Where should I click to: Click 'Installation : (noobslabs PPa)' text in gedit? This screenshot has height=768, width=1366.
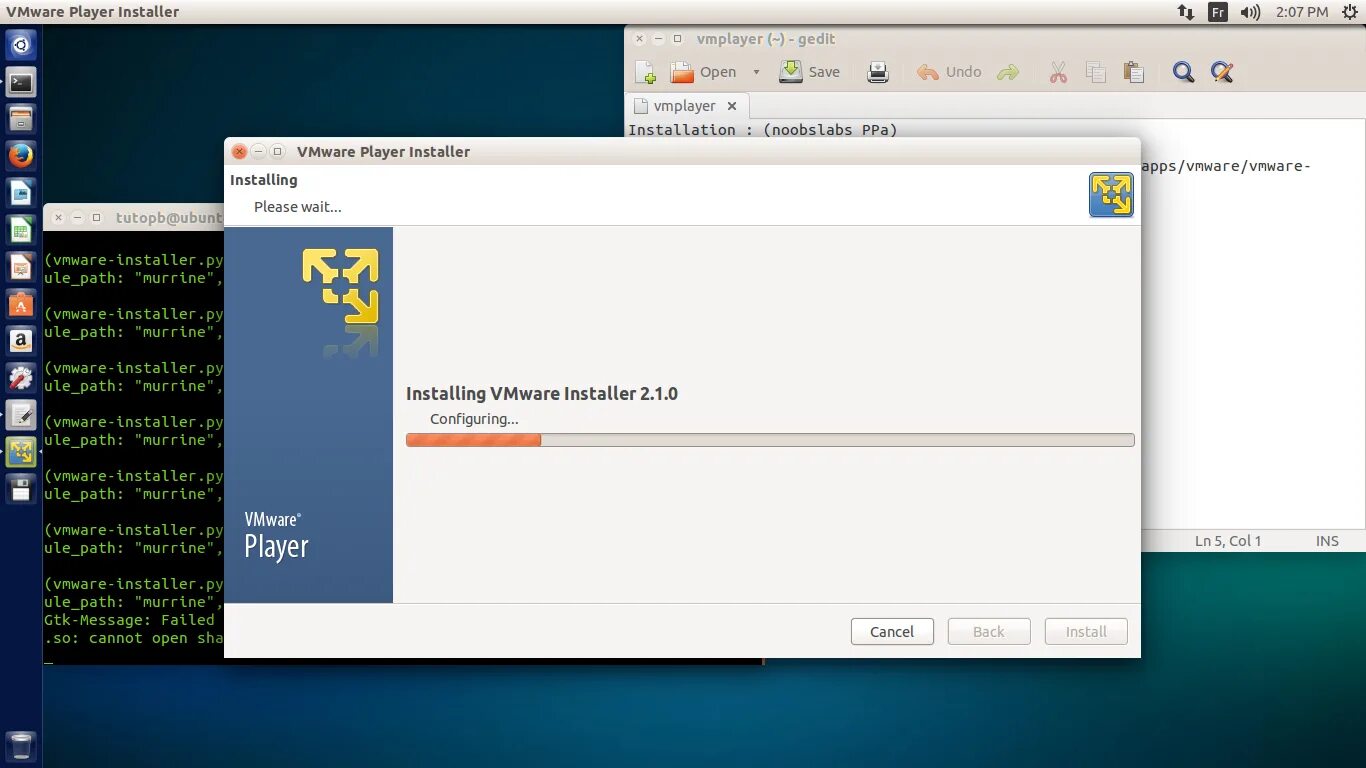(x=763, y=130)
